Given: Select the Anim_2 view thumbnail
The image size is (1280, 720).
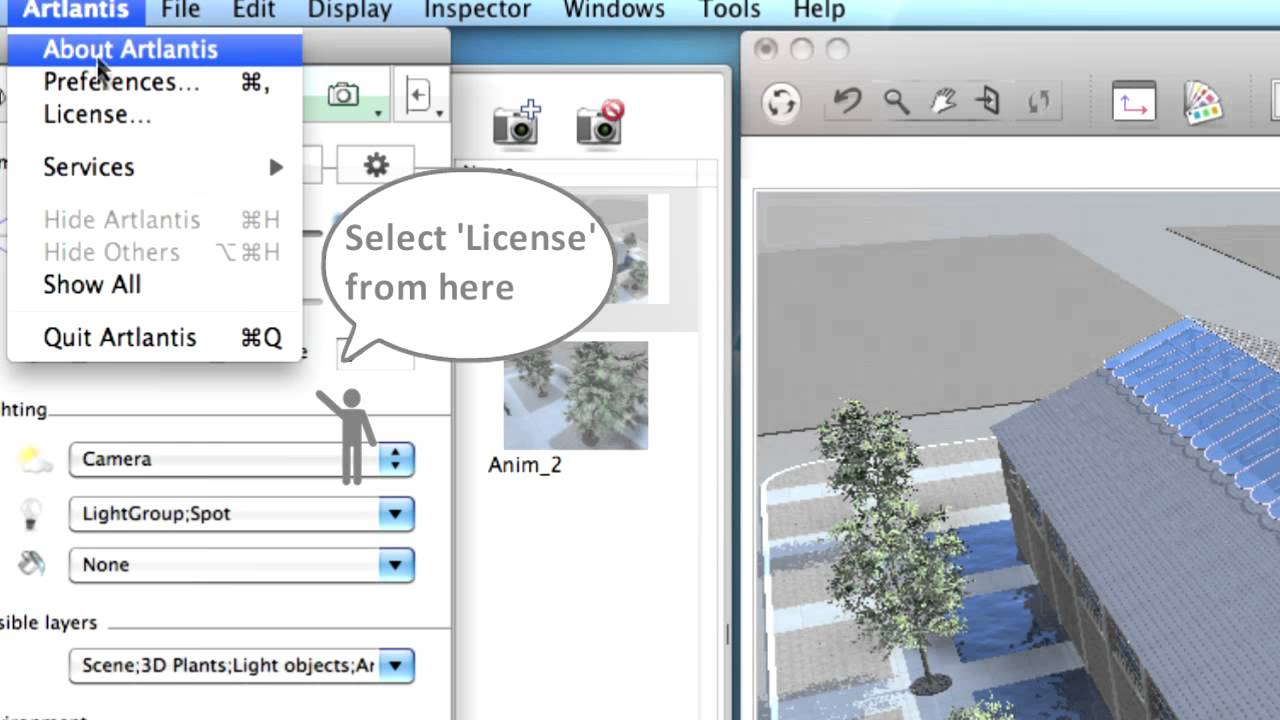Looking at the screenshot, I should tap(575, 396).
